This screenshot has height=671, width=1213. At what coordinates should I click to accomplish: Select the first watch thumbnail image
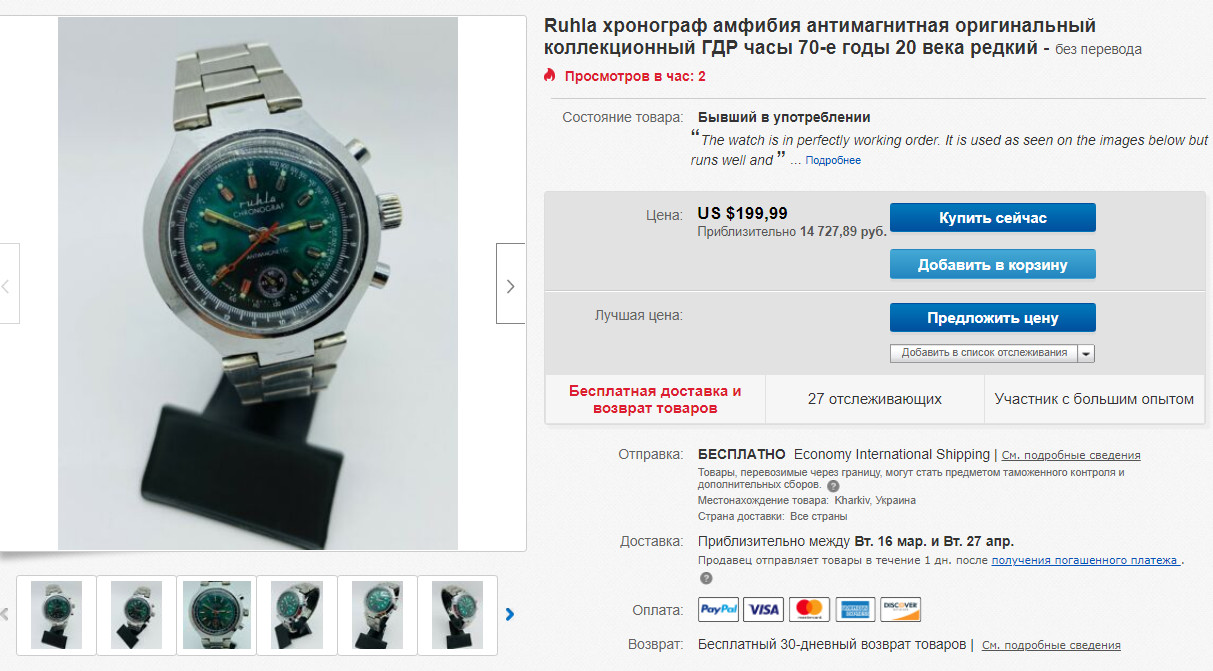tap(57, 615)
